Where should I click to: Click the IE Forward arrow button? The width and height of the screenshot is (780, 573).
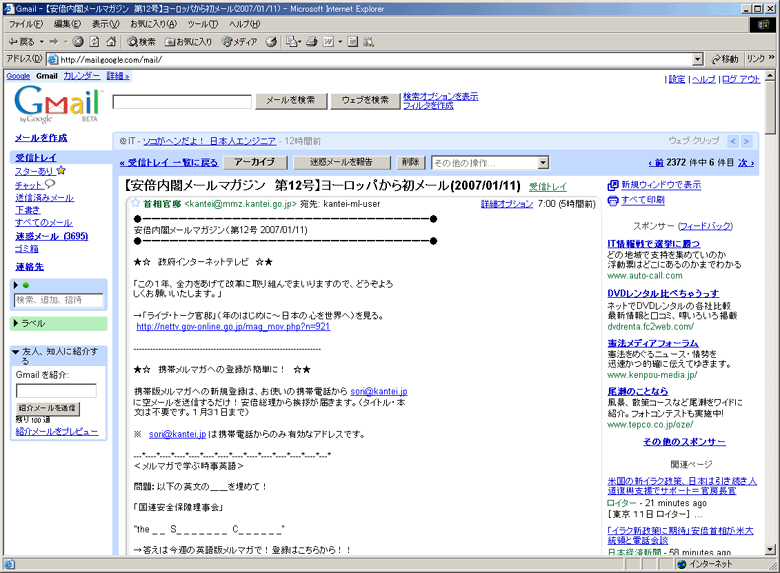(x=54, y=42)
